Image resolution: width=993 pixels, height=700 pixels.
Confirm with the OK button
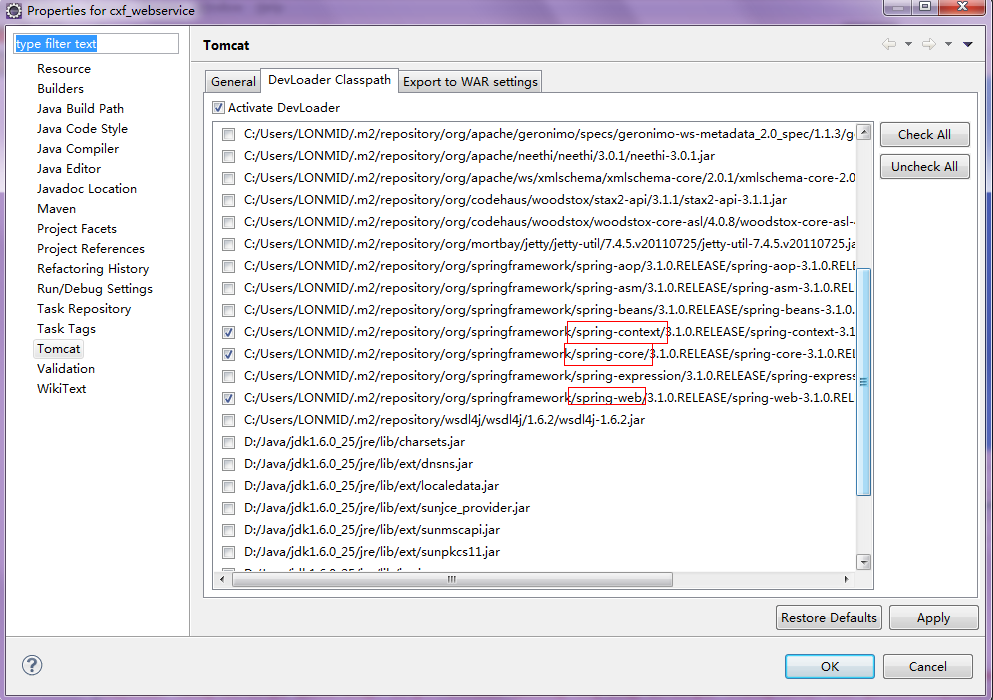830,666
